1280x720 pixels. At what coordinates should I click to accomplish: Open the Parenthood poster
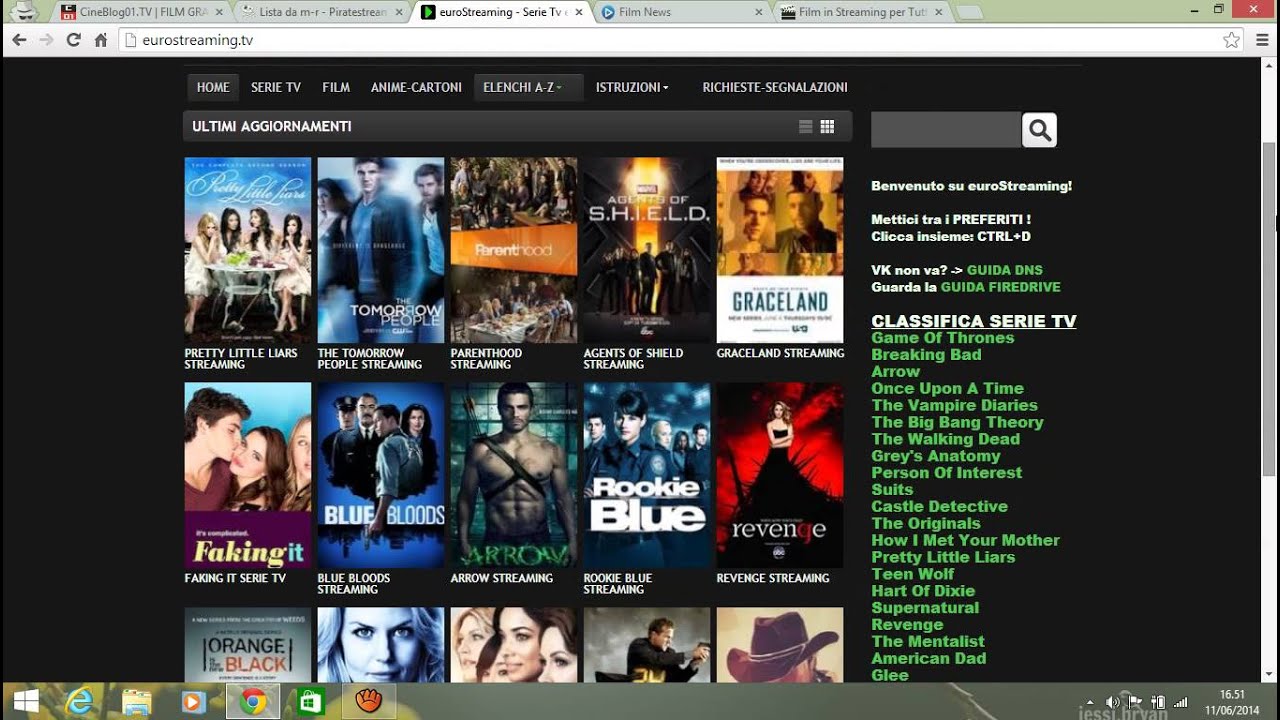click(514, 250)
